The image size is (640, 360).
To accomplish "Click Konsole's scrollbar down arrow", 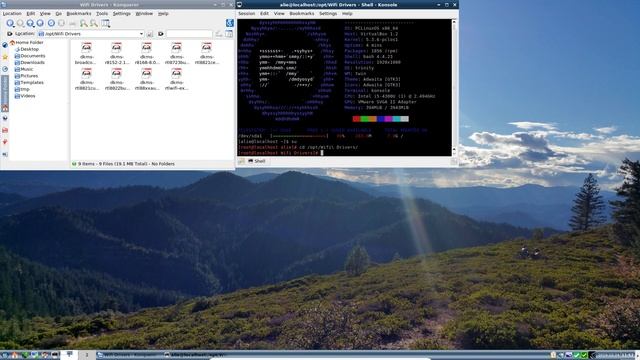I will [454, 153].
